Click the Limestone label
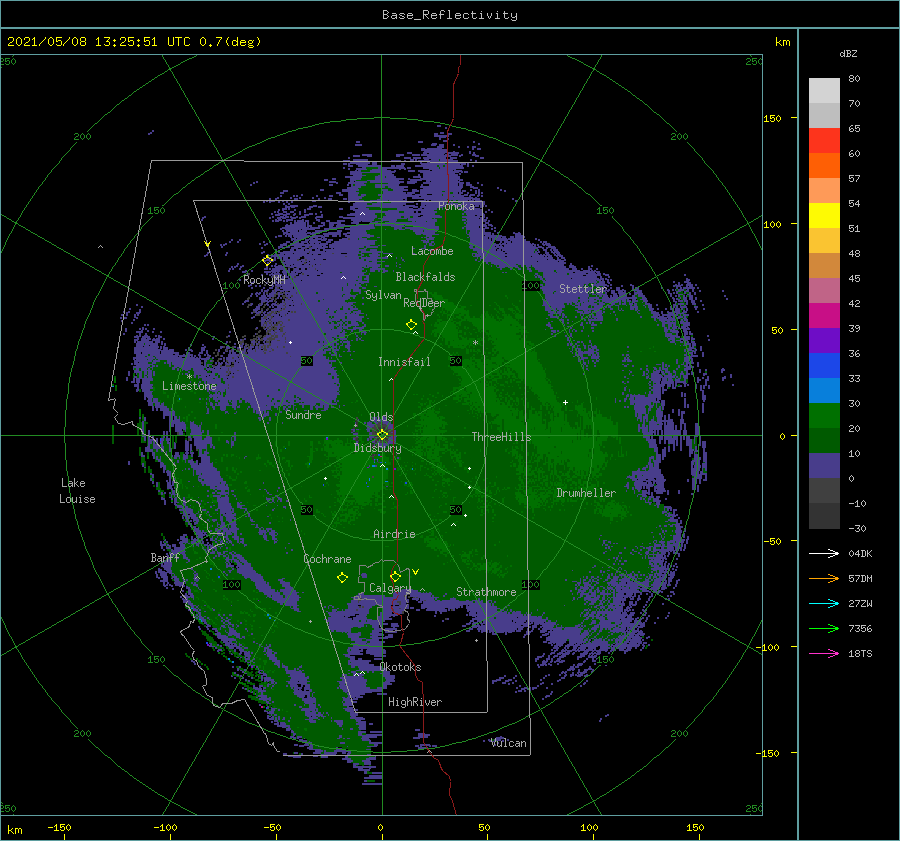The width and height of the screenshot is (900, 841). coord(189,386)
